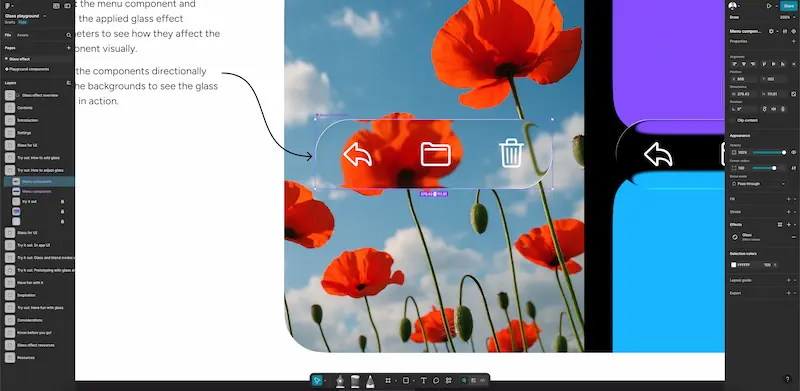800x391 pixels.
Task: Add an export setting with plus icon
Action: pos(788,293)
